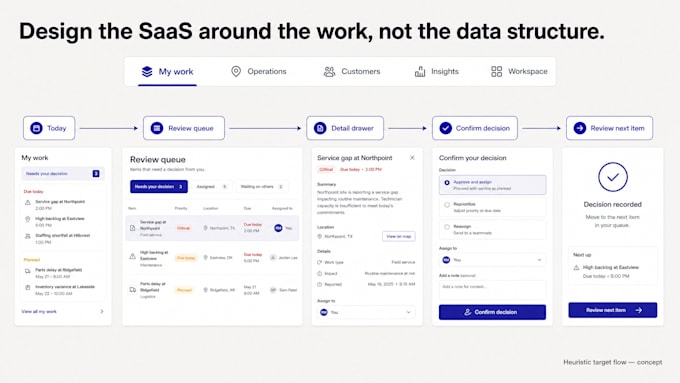680x383 pixels.
Task: Click the View on map button
Action: point(399,236)
